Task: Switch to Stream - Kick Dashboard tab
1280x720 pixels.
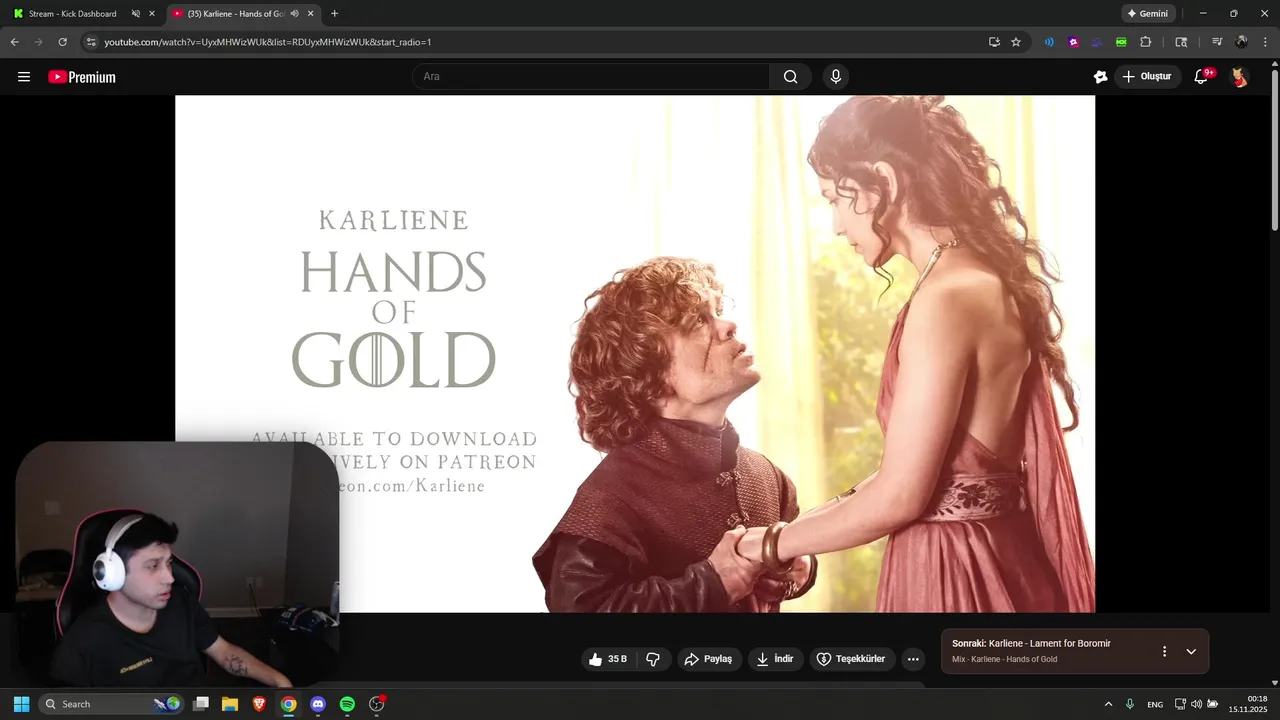Action: click(72, 14)
